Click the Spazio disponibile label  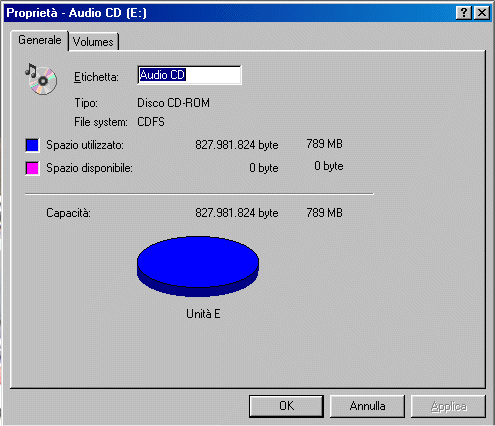coord(89,168)
